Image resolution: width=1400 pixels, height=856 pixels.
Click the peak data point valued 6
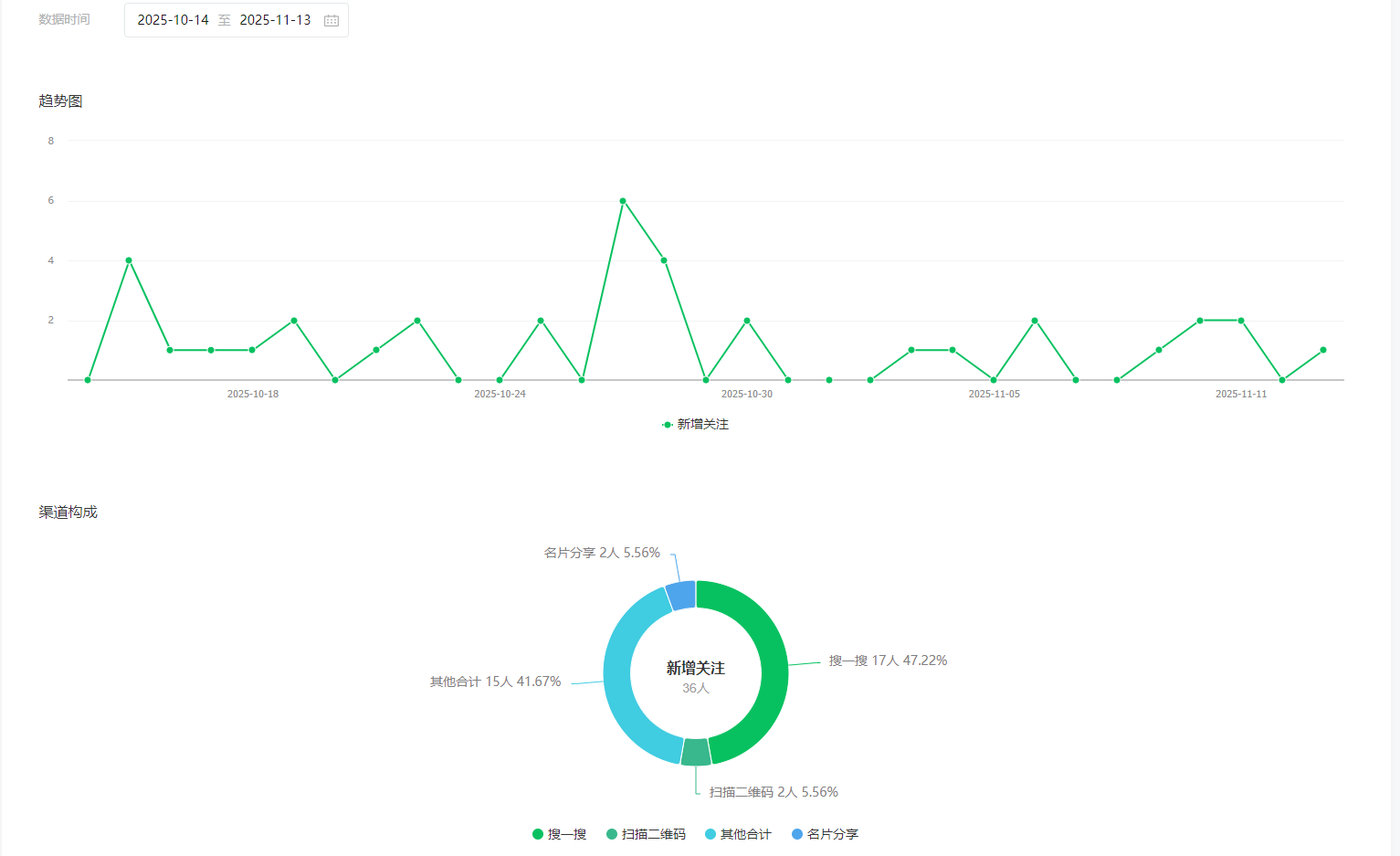pyautogui.click(x=623, y=201)
